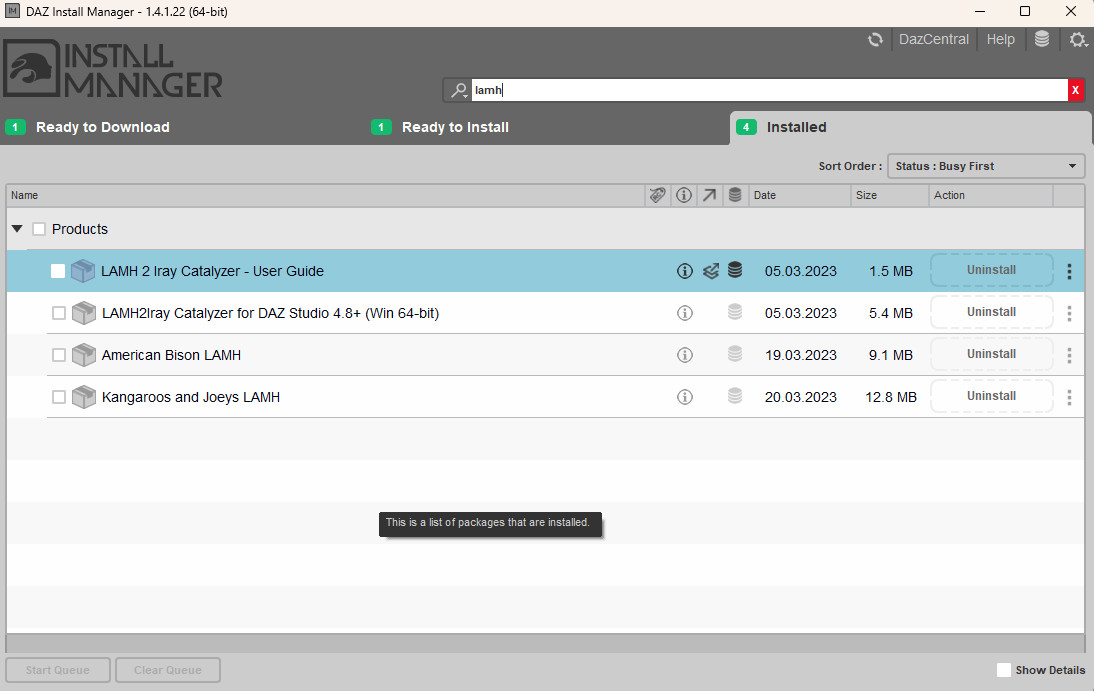
Task: Click the package icon of American Bison LAMH
Action: coord(84,355)
